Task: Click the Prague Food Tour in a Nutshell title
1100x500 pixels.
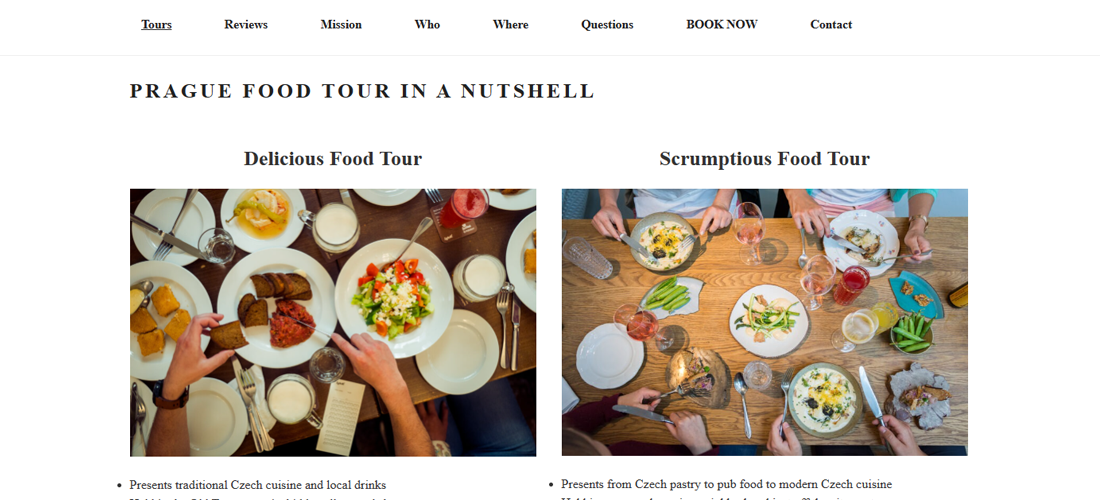Action: point(362,92)
